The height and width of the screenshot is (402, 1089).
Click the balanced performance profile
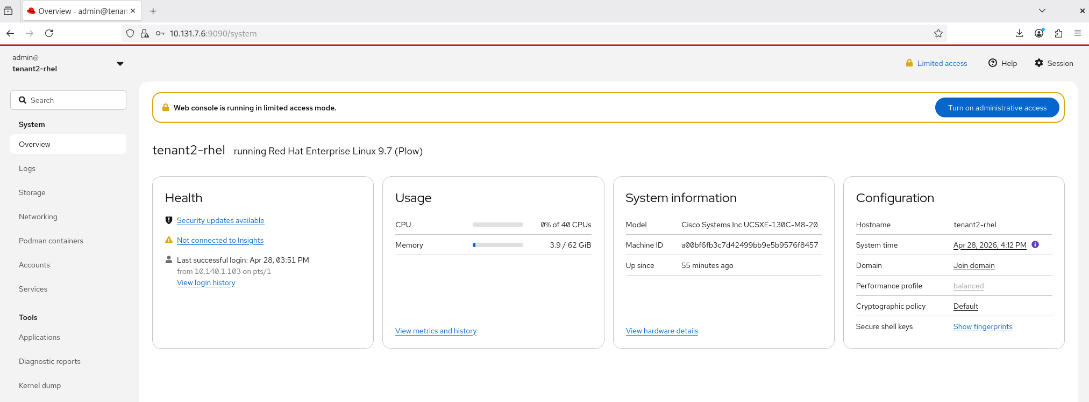click(968, 285)
